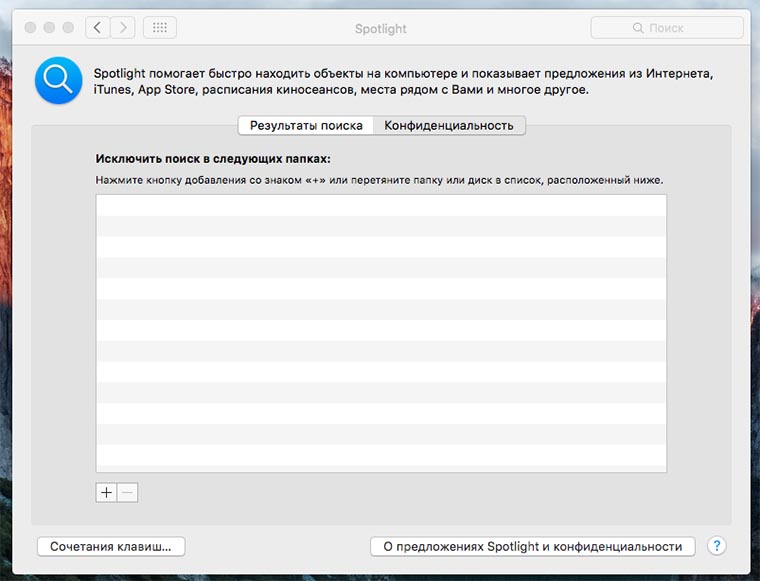Click the blue Spotlight magnifier icon
This screenshot has height=581, width=760.
point(59,80)
